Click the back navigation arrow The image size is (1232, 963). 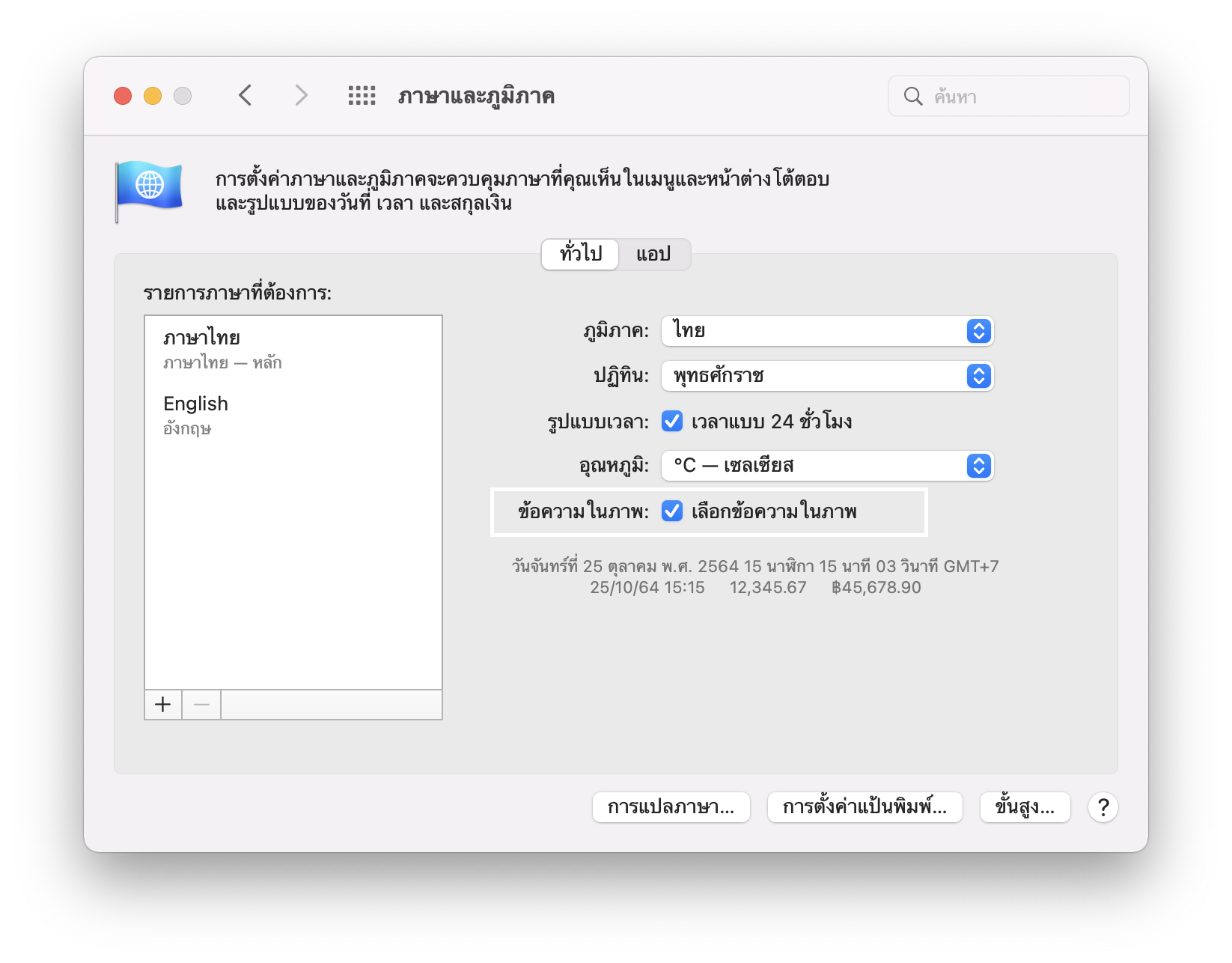245,96
